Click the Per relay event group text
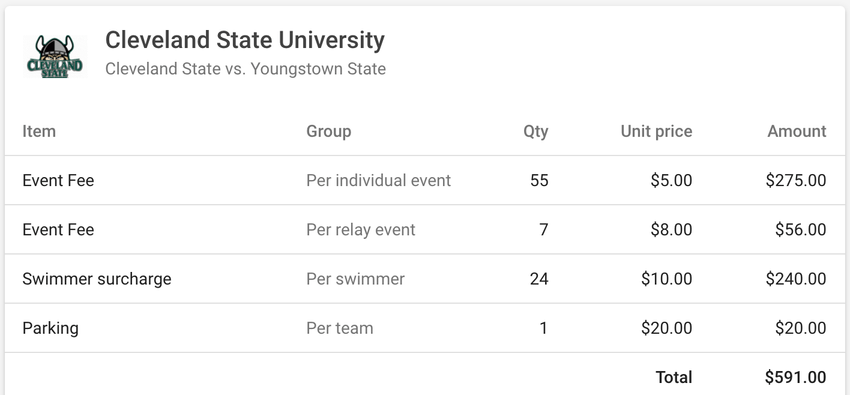The width and height of the screenshot is (850, 395). (x=360, y=230)
